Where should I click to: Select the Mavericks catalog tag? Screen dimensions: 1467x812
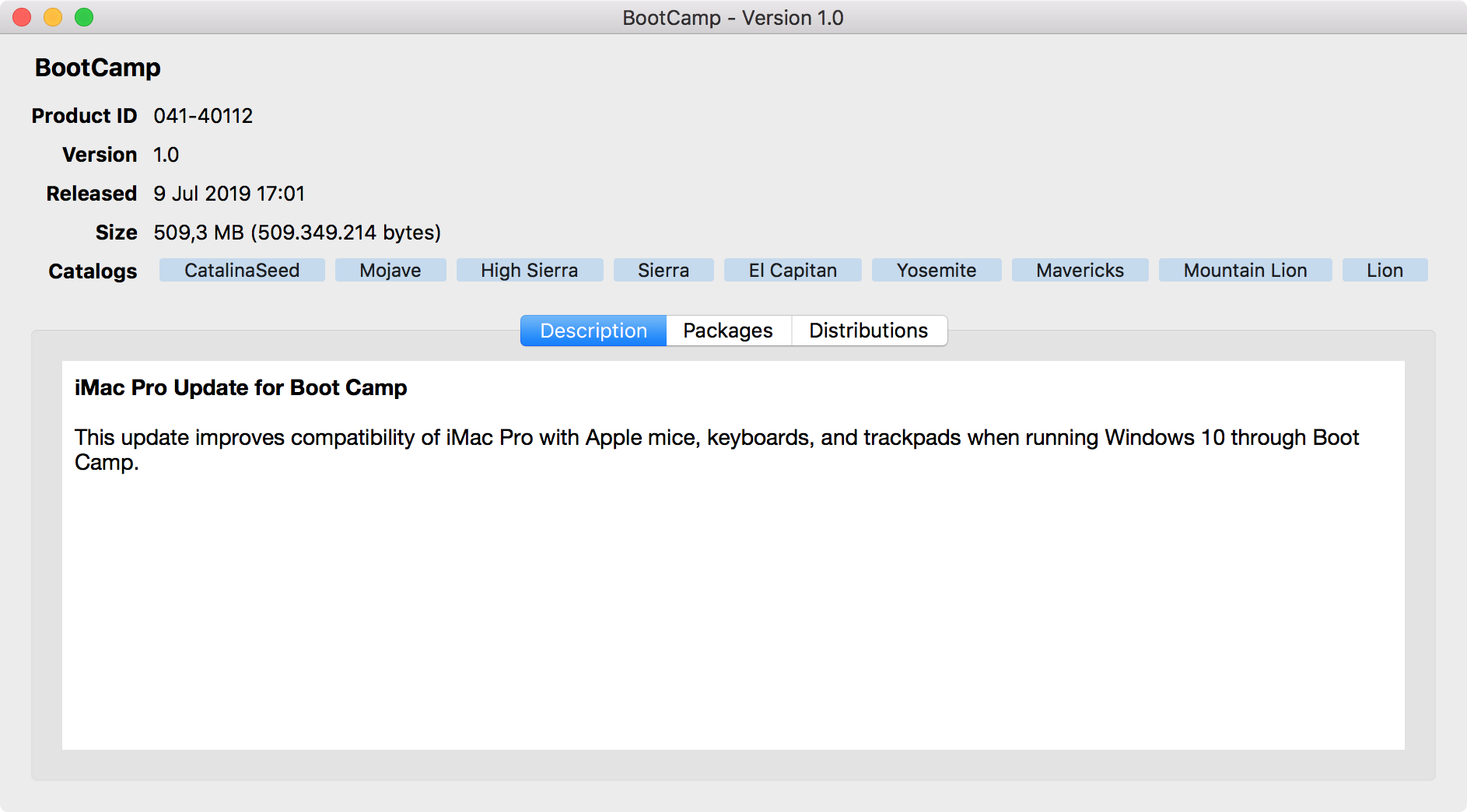point(1080,270)
